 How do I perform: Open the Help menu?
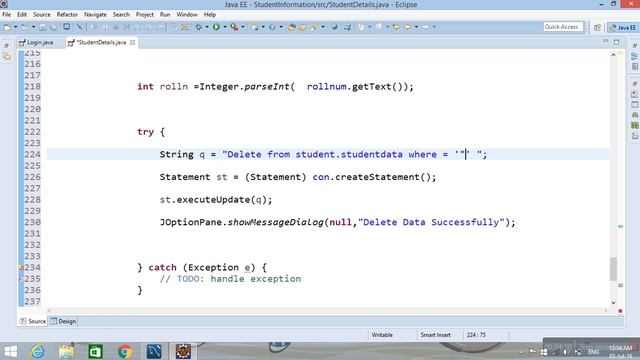click(209, 14)
